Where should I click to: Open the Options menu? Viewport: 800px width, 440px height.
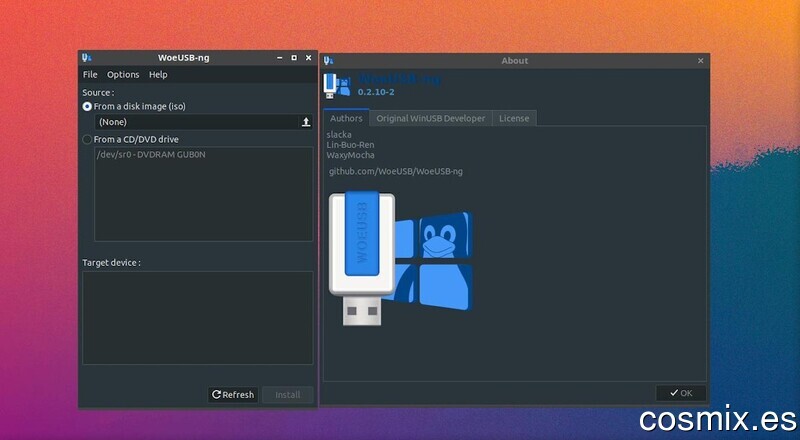pos(123,75)
